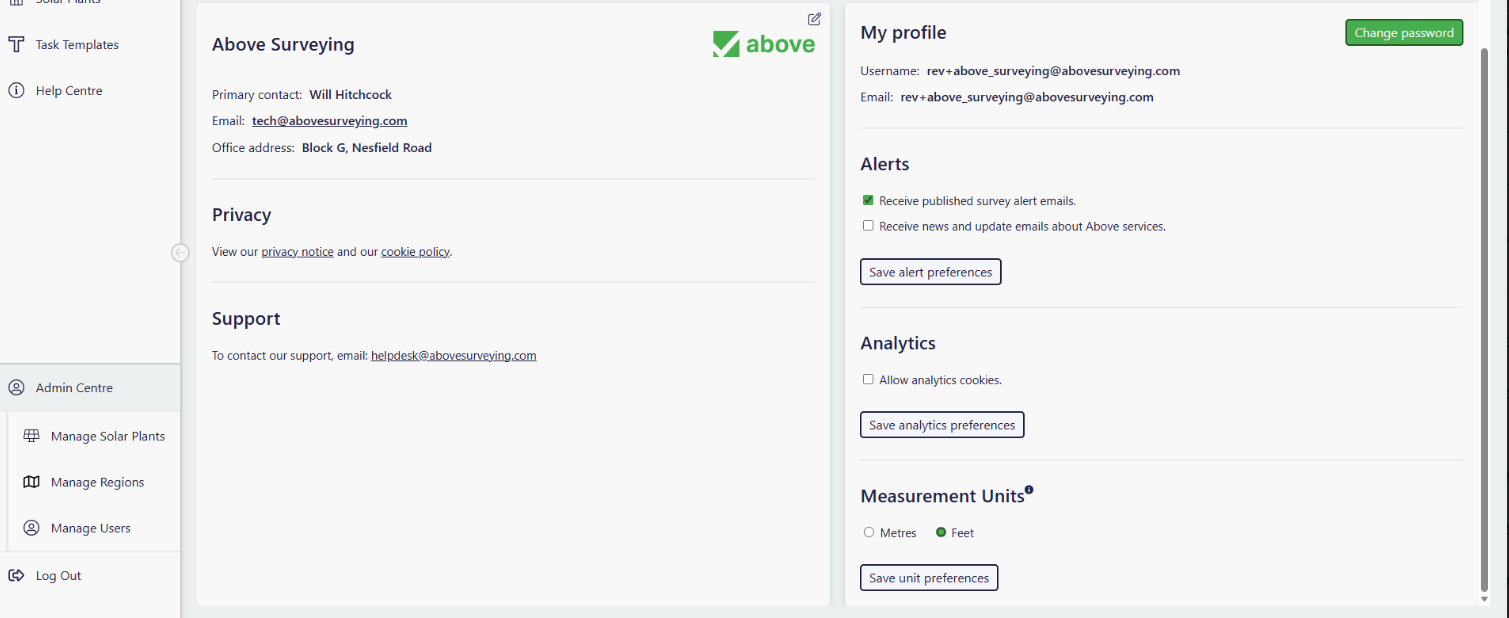Click the helpdesk@abovesurveying.com email link
Viewport: 1509px width, 618px height.
click(x=453, y=355)
